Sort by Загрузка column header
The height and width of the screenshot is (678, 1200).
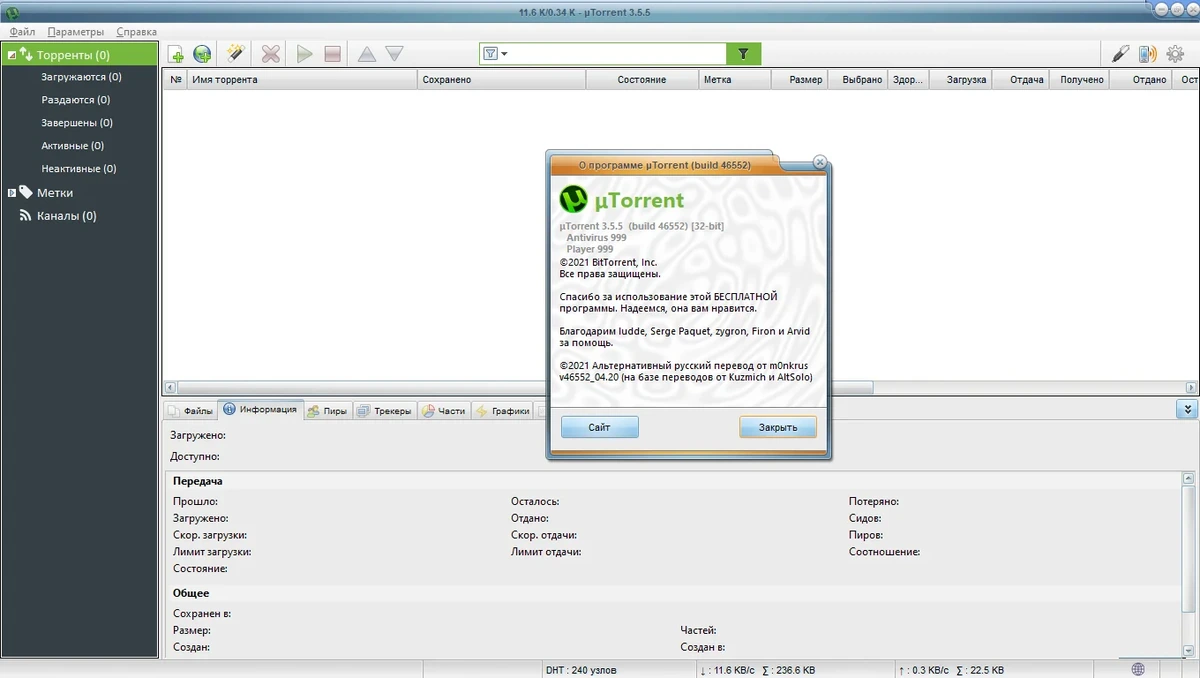pos(960,80)
